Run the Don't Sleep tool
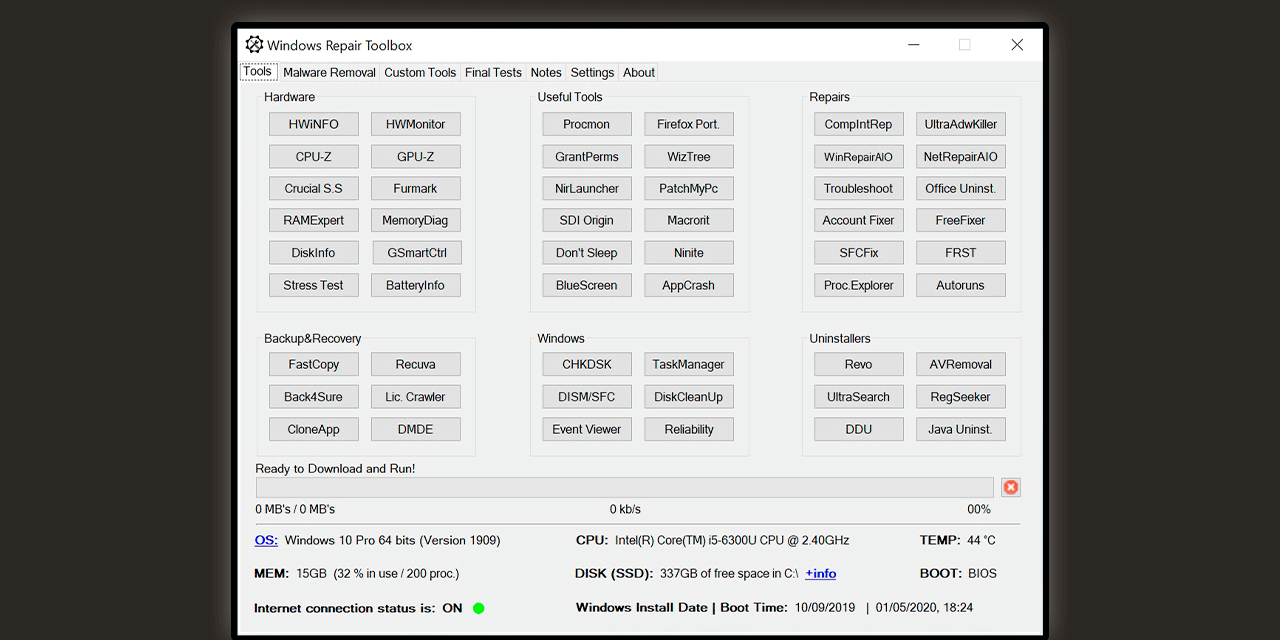 click(587, 252)
